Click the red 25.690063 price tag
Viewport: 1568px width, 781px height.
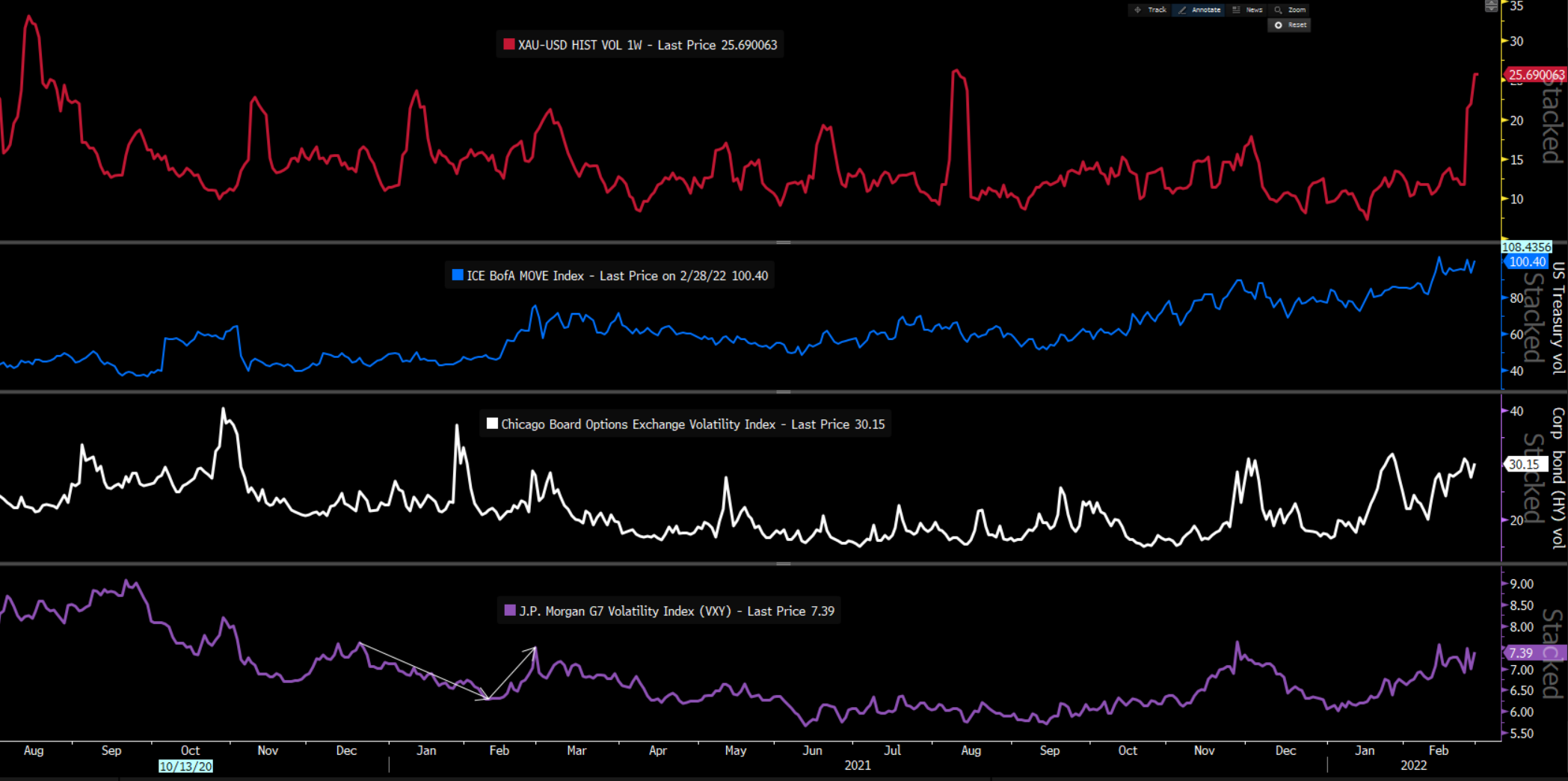(x=1535, y=75)
